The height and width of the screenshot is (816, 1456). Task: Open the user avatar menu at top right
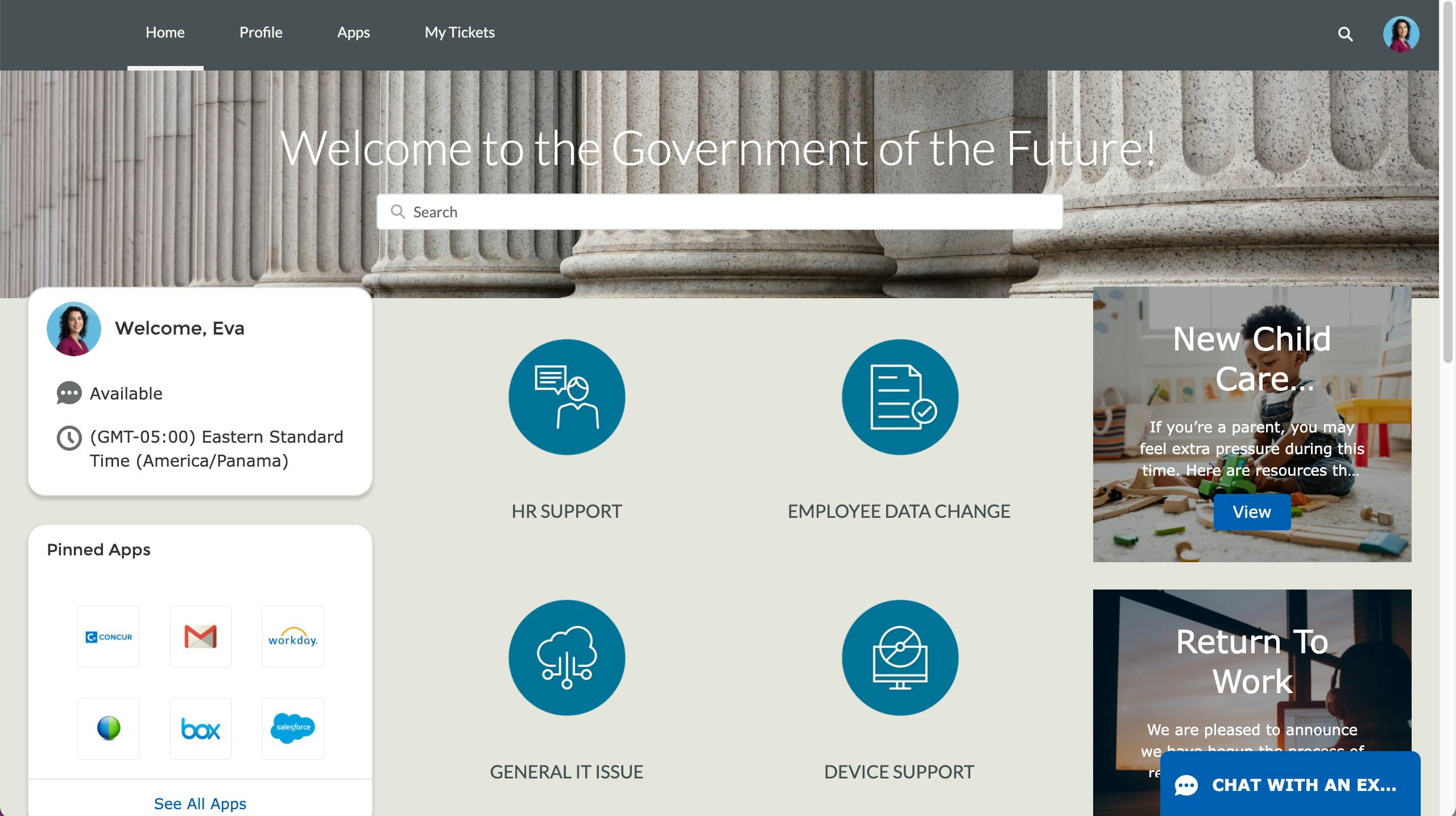point(1401,34)
